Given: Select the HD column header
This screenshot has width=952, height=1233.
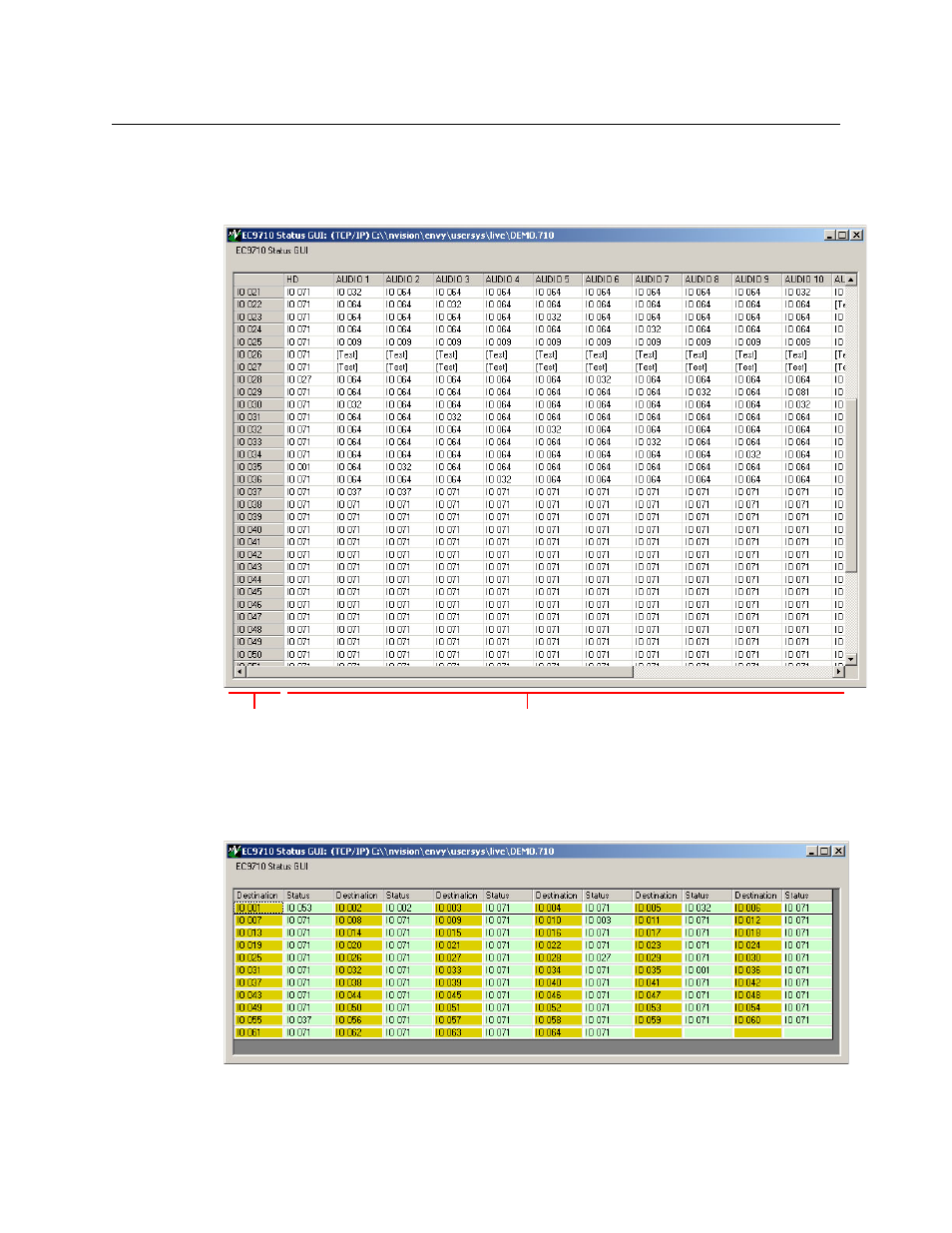Looking at the screenshot, I should click(308, 280).
